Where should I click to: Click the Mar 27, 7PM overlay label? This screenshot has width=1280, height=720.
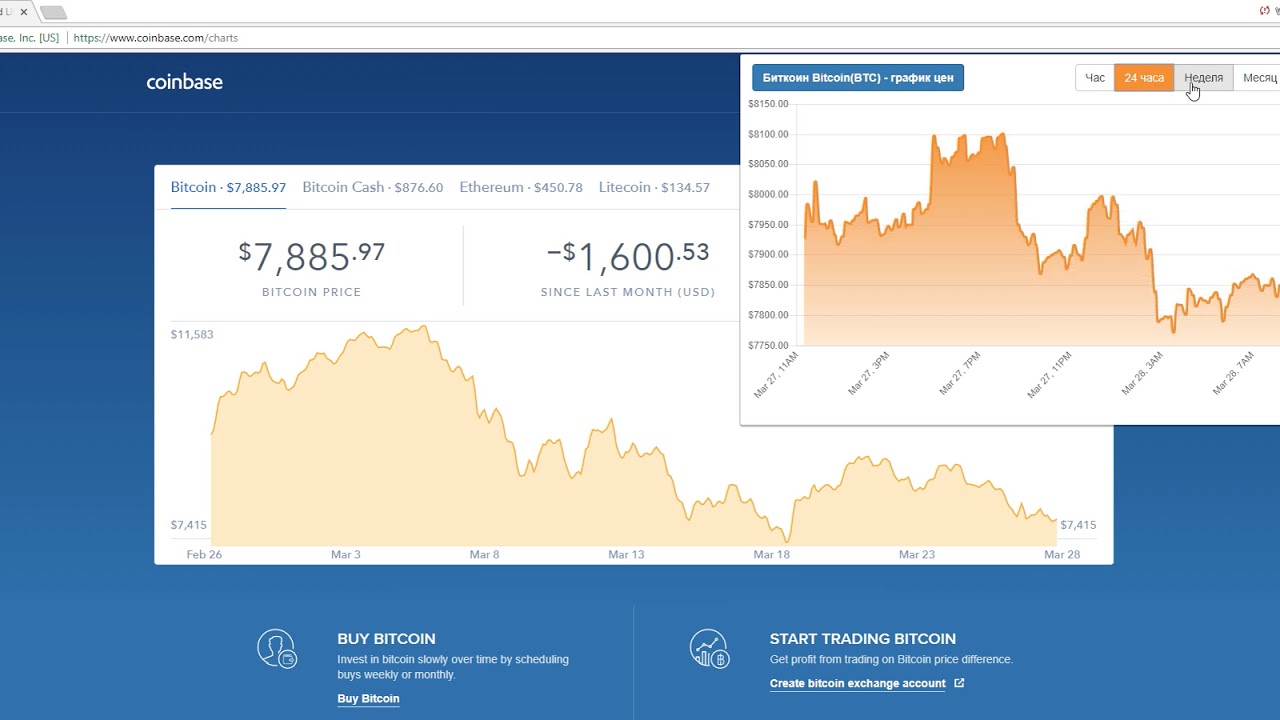pyautogui.click(x=961, y=373)
